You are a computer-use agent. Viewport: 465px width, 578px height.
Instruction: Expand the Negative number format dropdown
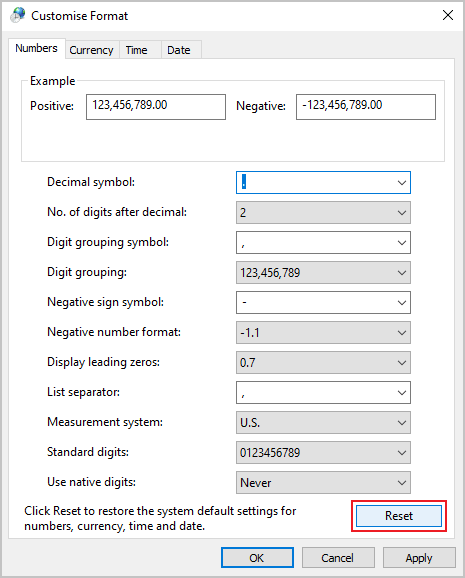coord(323,332)
